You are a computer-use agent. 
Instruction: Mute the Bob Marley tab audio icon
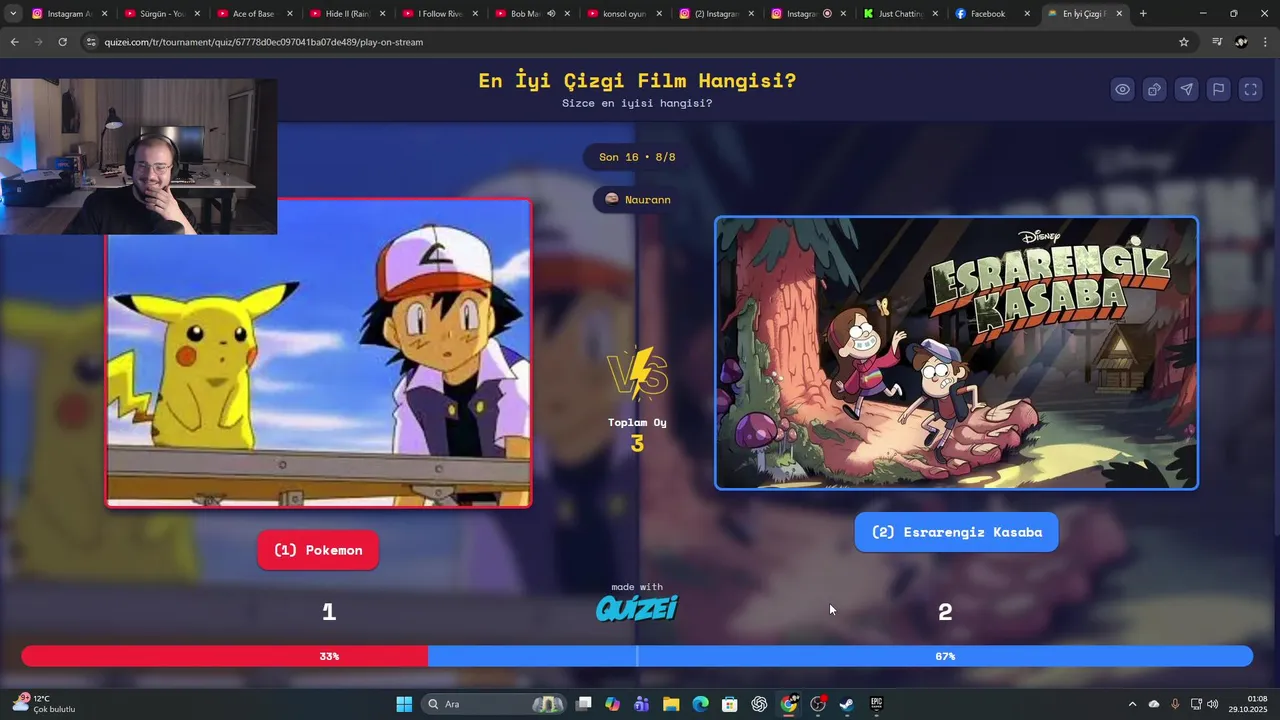pos(551,14)
